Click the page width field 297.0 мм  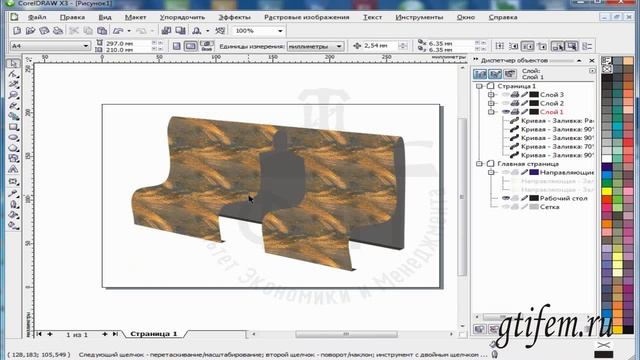(x=128, y=43)
